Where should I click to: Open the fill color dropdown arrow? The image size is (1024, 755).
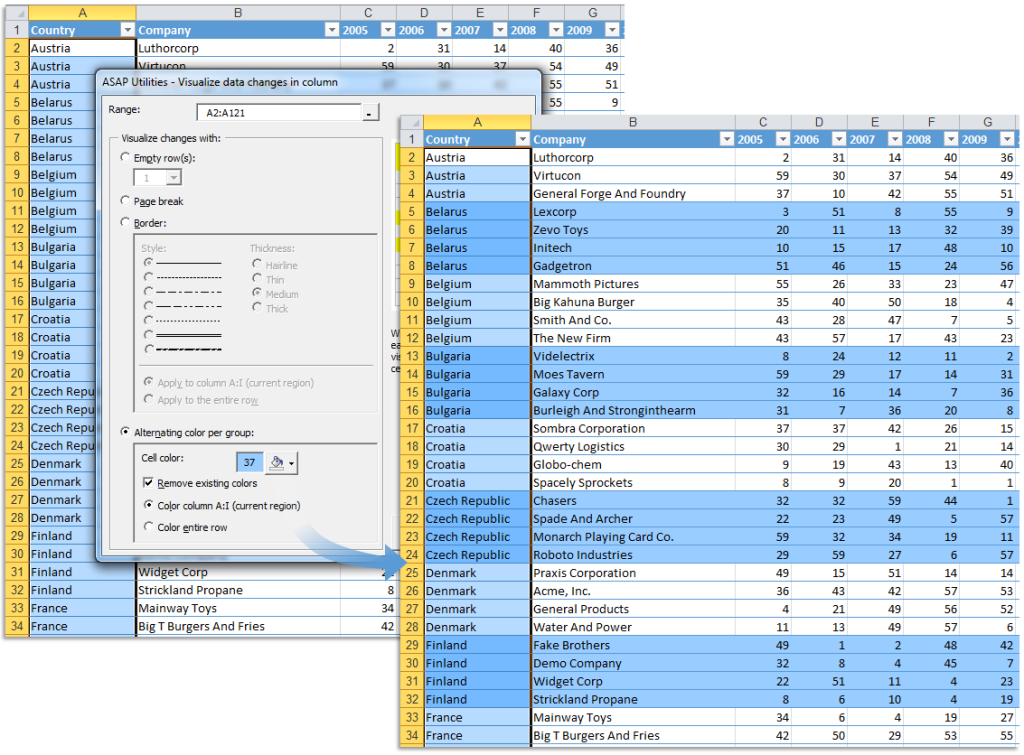(291, 462)
